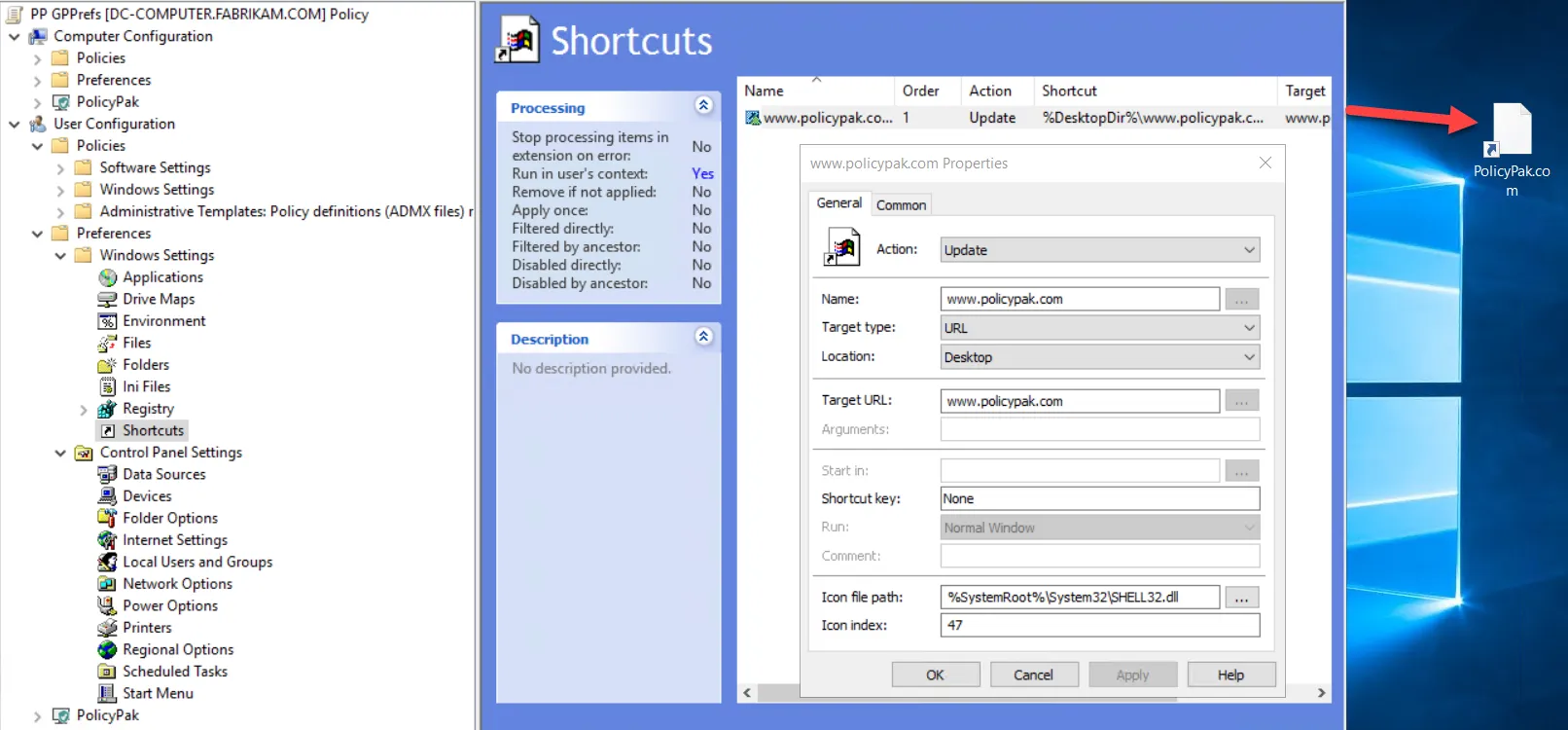Click the Shortcuts tree icon
Image resolution: width=1568 pixels, height=730 pixels.
coord(107,430)
